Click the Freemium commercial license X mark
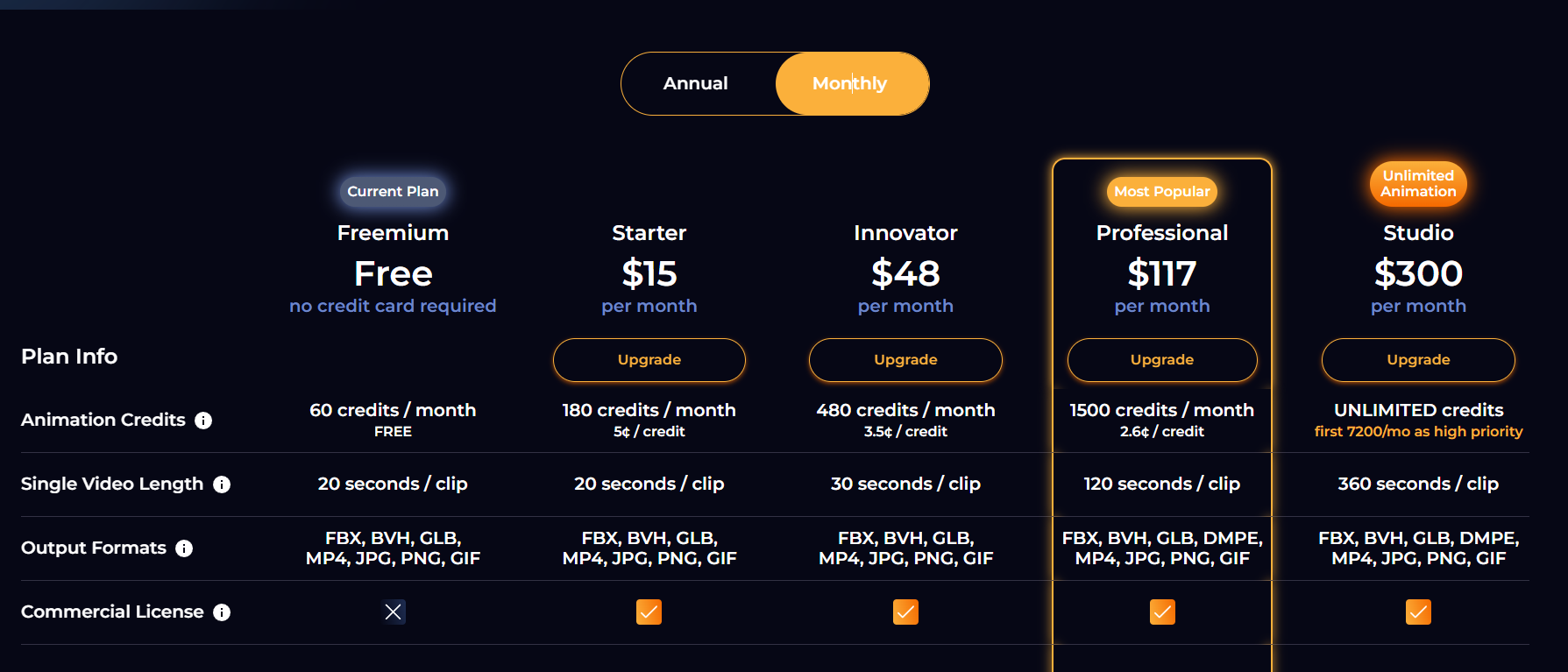The image size is (1568, 672). 394,612
